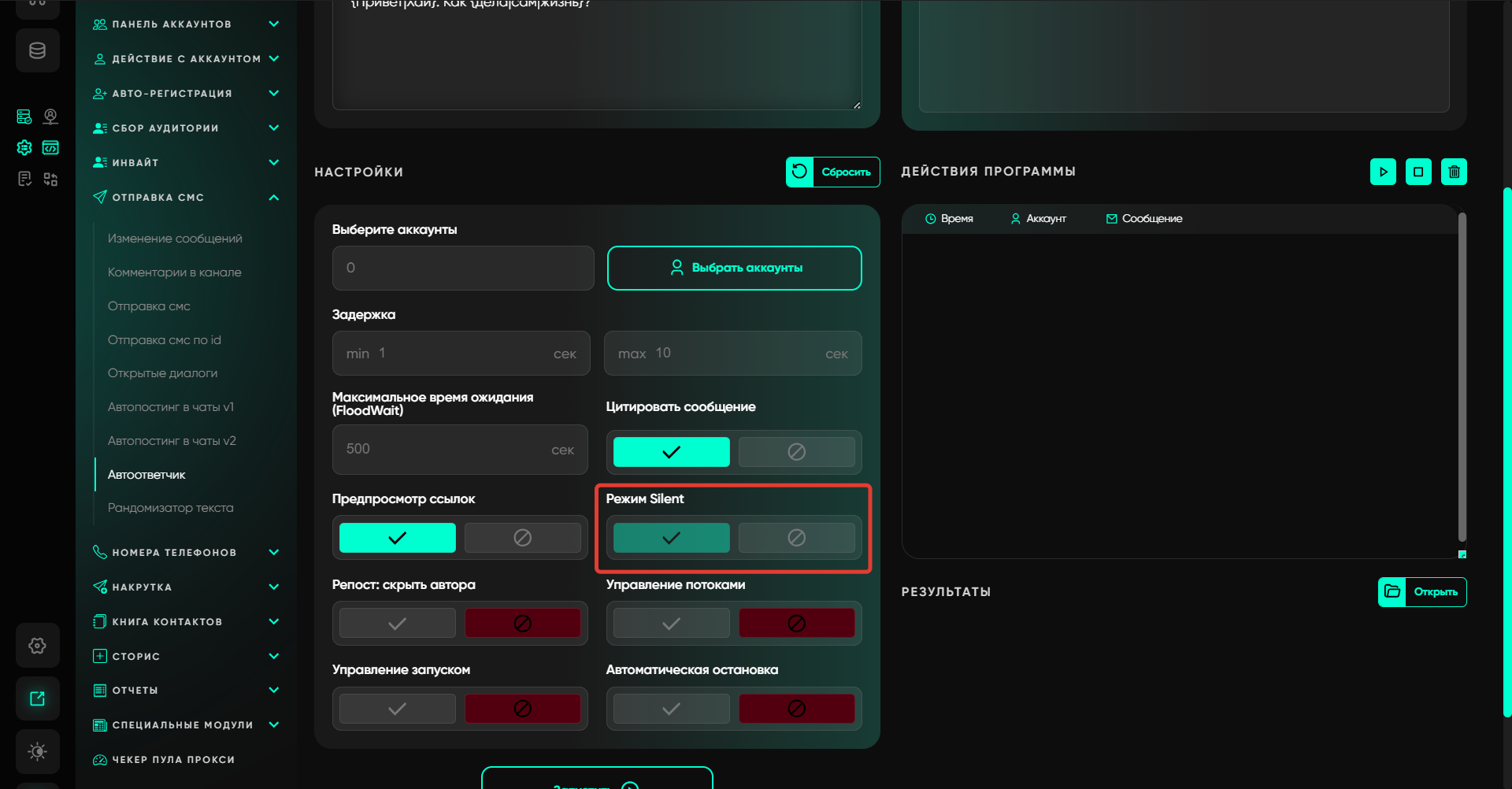
Task: Click the external link icon in left rail
Action: 37,698
